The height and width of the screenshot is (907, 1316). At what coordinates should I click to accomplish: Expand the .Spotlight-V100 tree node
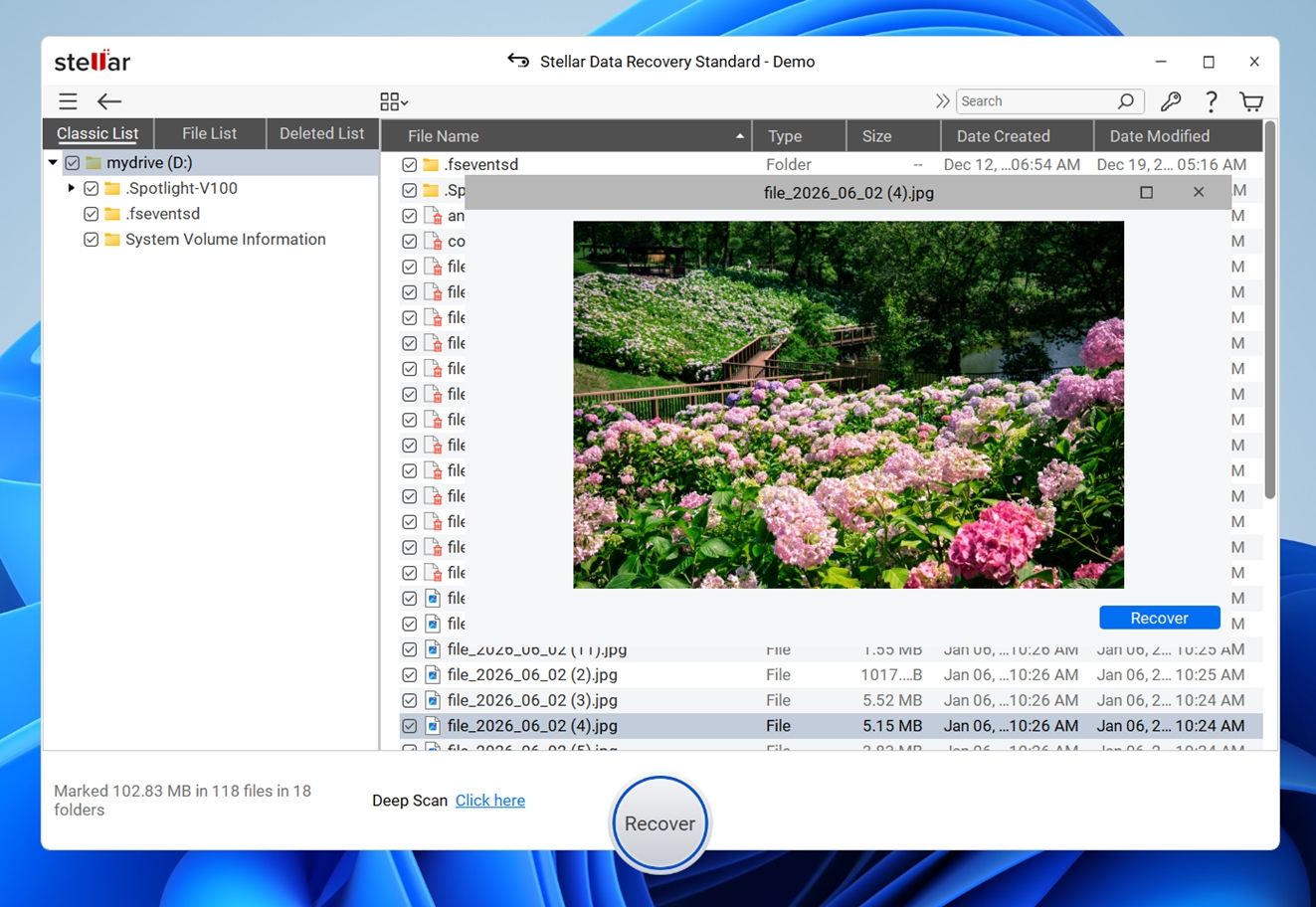tap(70, 188)
